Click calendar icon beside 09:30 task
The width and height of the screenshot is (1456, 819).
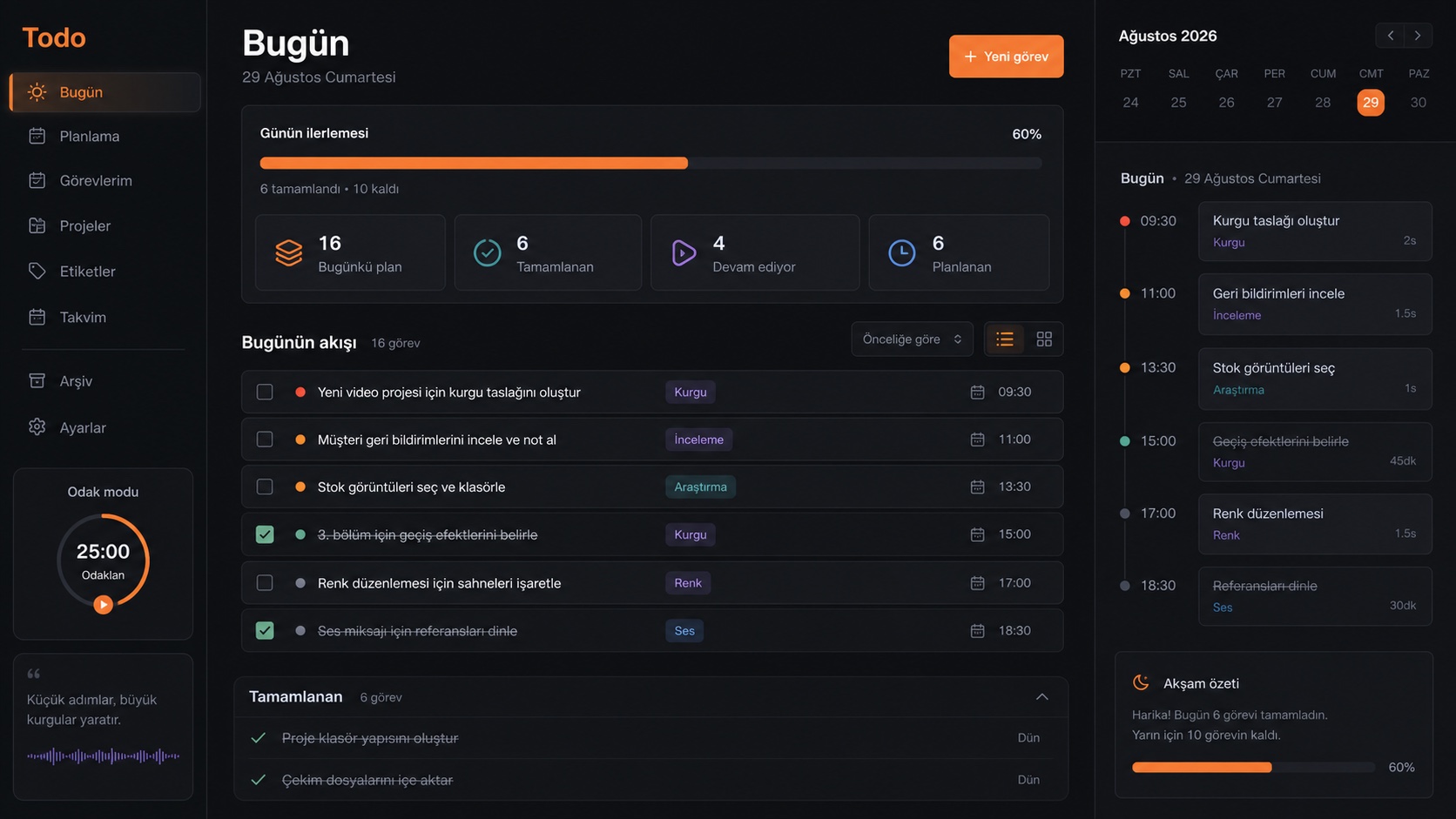(977, 393)
